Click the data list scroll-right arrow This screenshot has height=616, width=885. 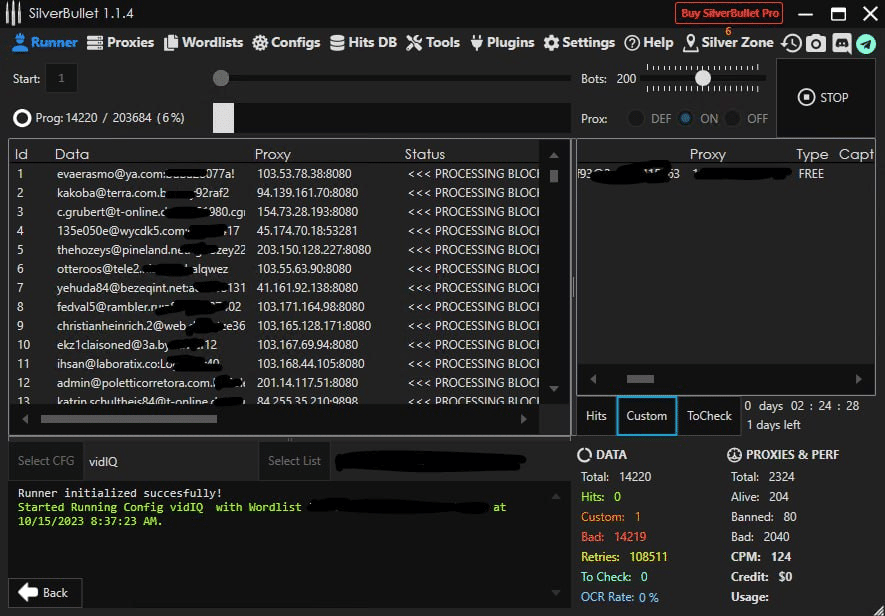(x=524, y=419)
